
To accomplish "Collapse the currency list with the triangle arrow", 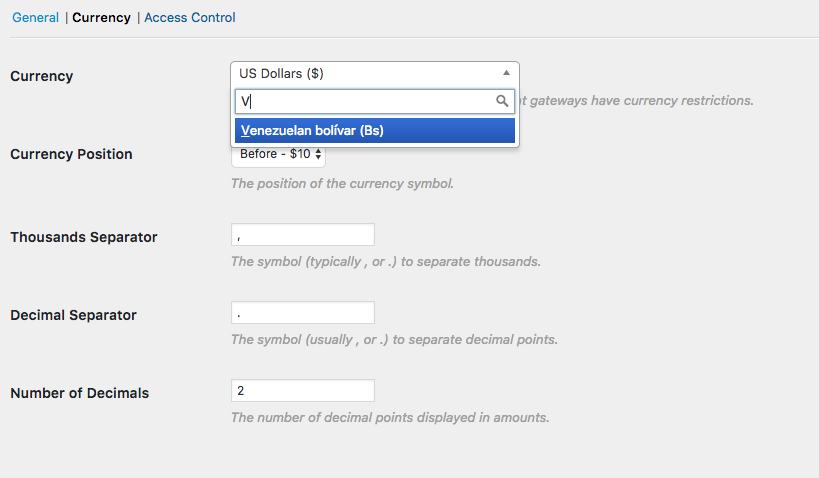I will click(x=506, y=73).
